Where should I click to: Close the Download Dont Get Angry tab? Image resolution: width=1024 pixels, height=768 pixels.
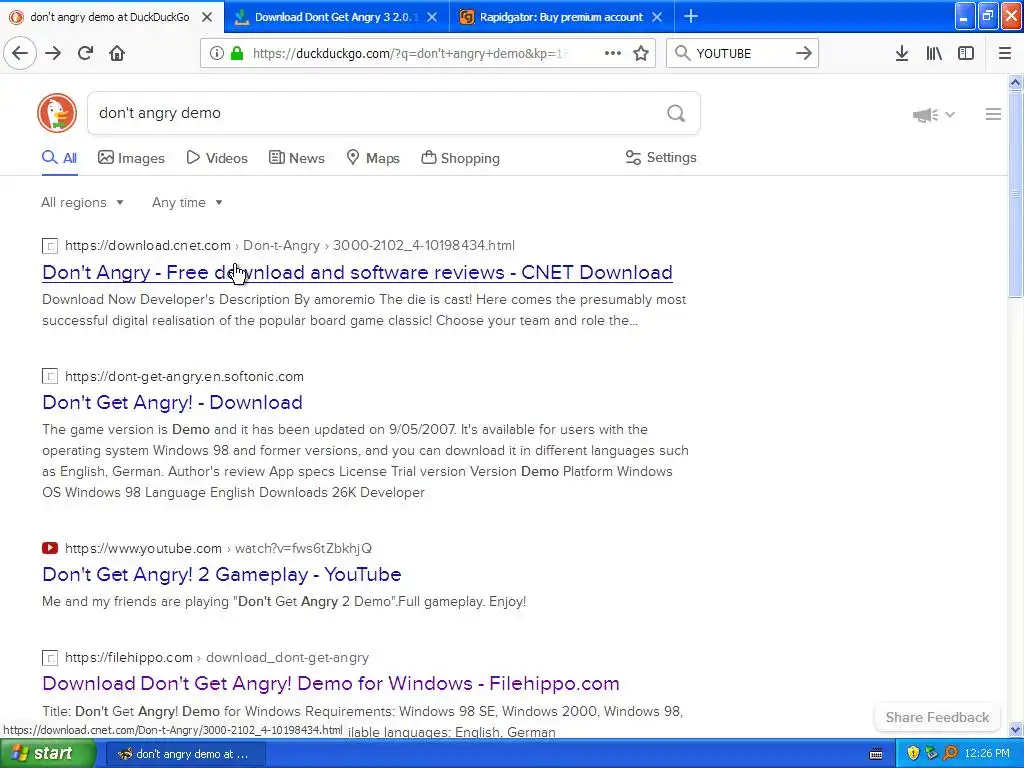point(432,17)
